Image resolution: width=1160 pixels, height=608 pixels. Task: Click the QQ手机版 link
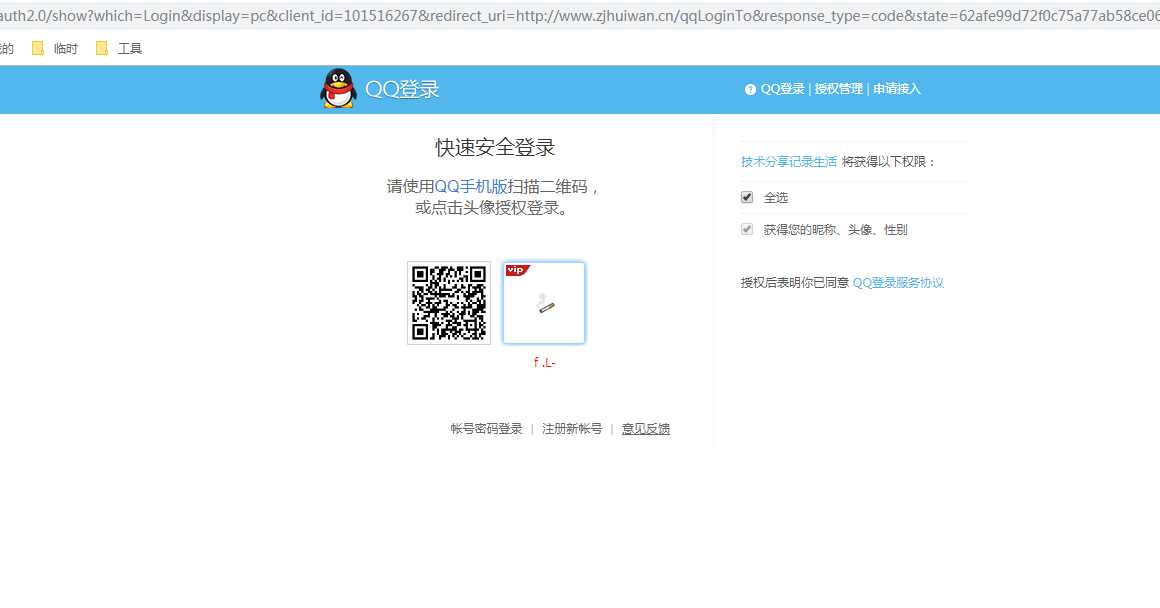pos(471,186)
